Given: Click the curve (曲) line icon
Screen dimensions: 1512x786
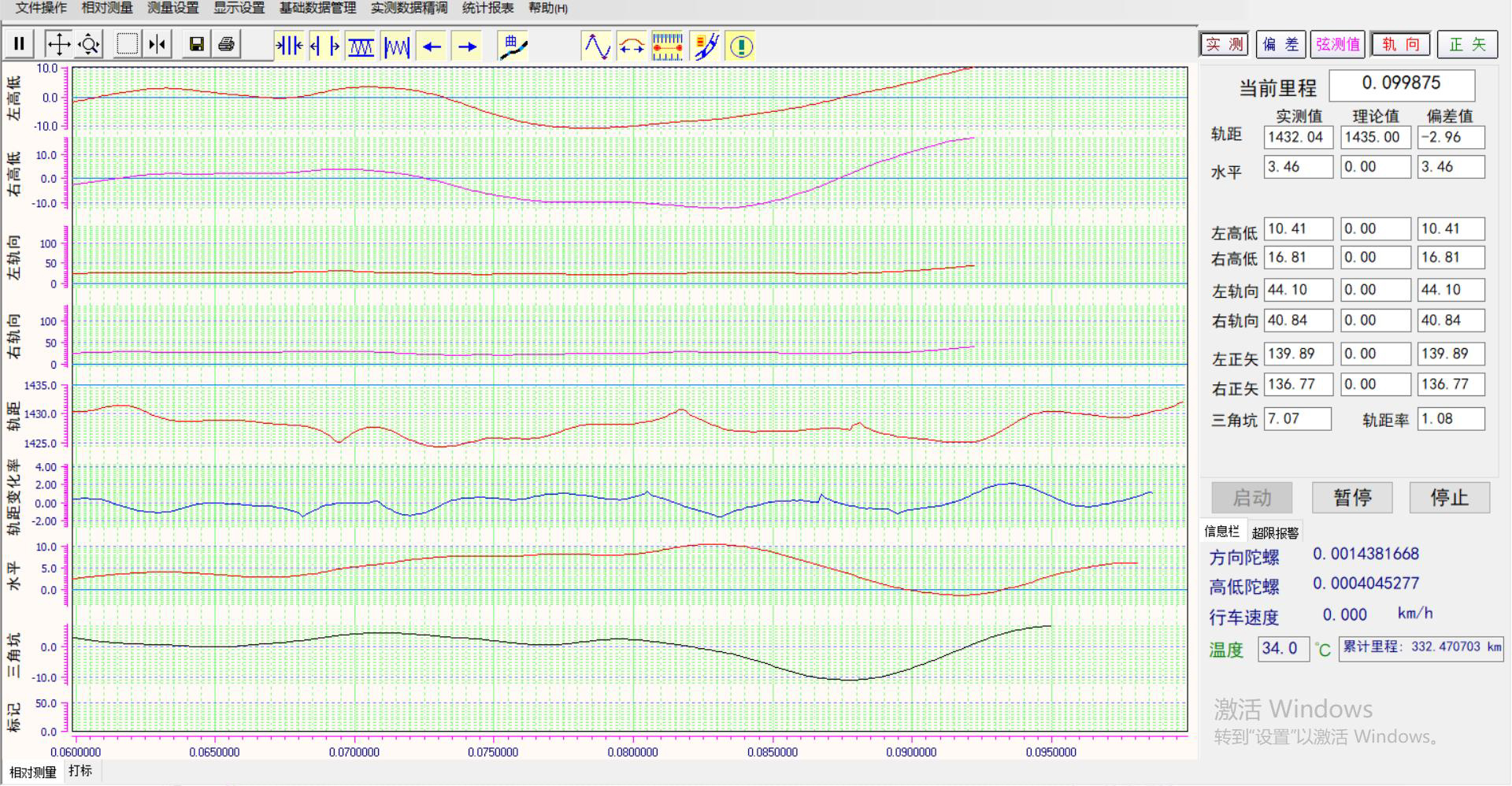Looking at the screenshot, I should (513, 46).
